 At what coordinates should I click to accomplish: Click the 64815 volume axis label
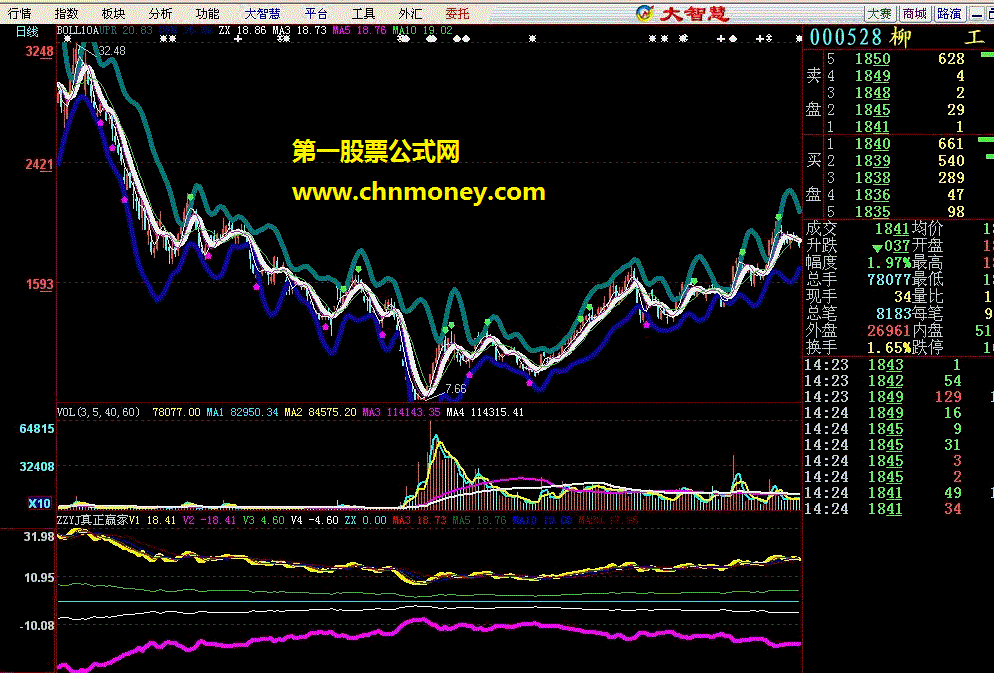37,429
